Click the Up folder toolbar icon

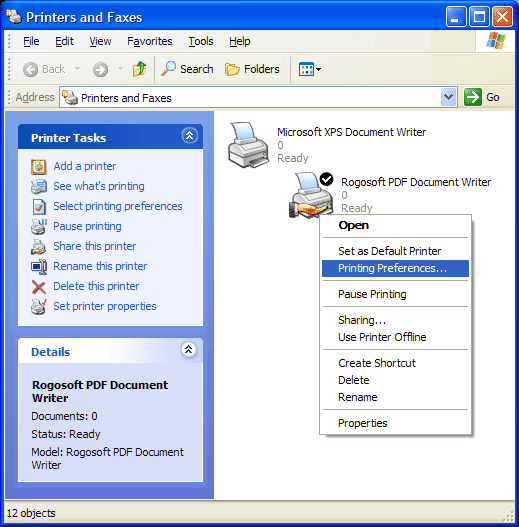[139, 69]
